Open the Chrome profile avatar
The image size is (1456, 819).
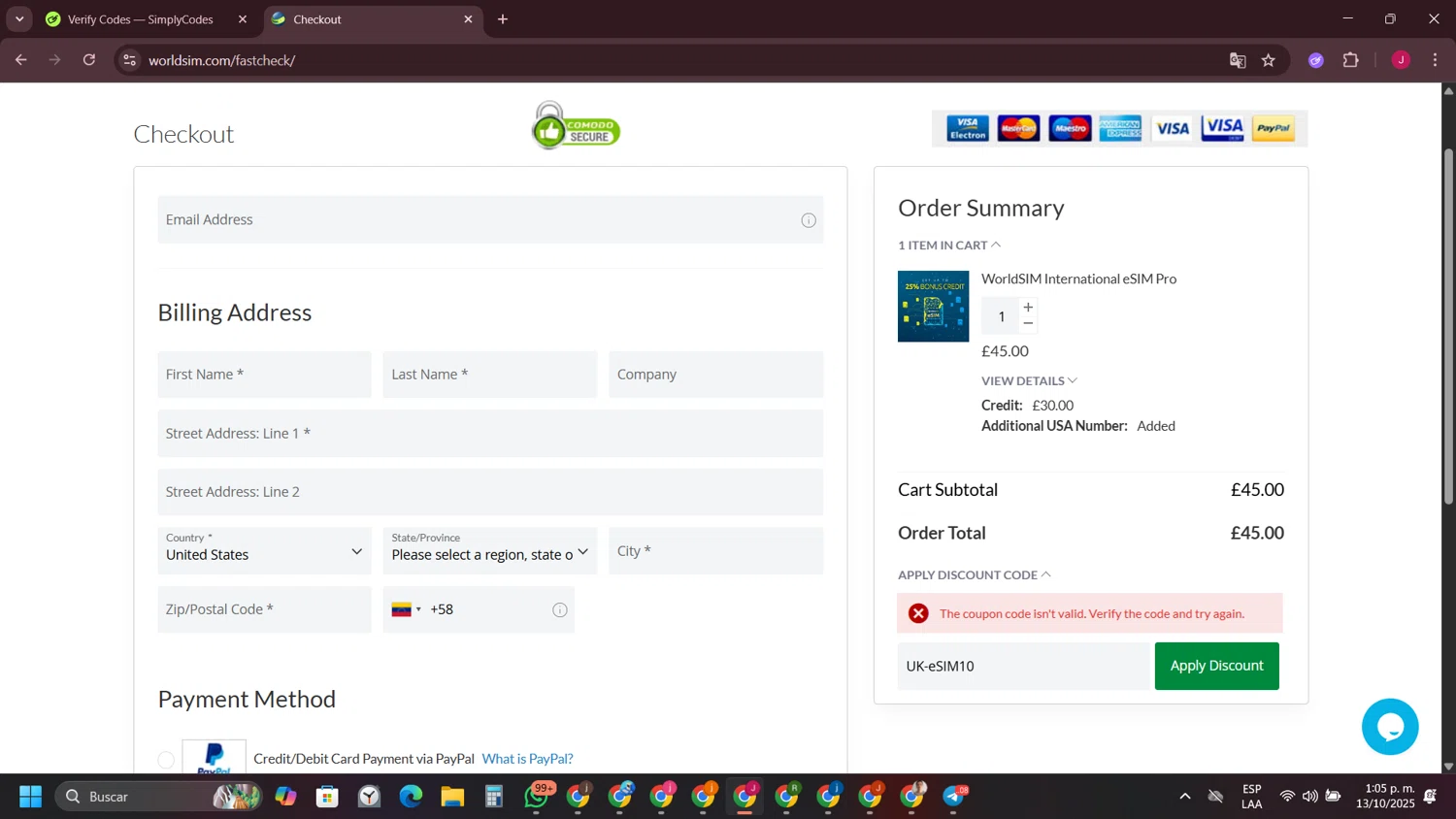[x=1401, y=60]
